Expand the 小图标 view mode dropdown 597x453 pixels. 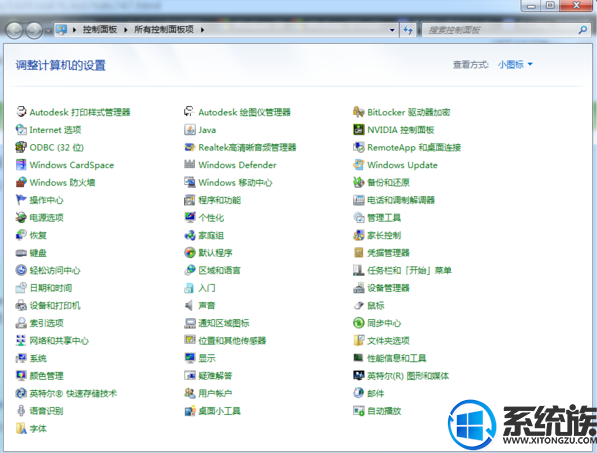click(515, 65)
